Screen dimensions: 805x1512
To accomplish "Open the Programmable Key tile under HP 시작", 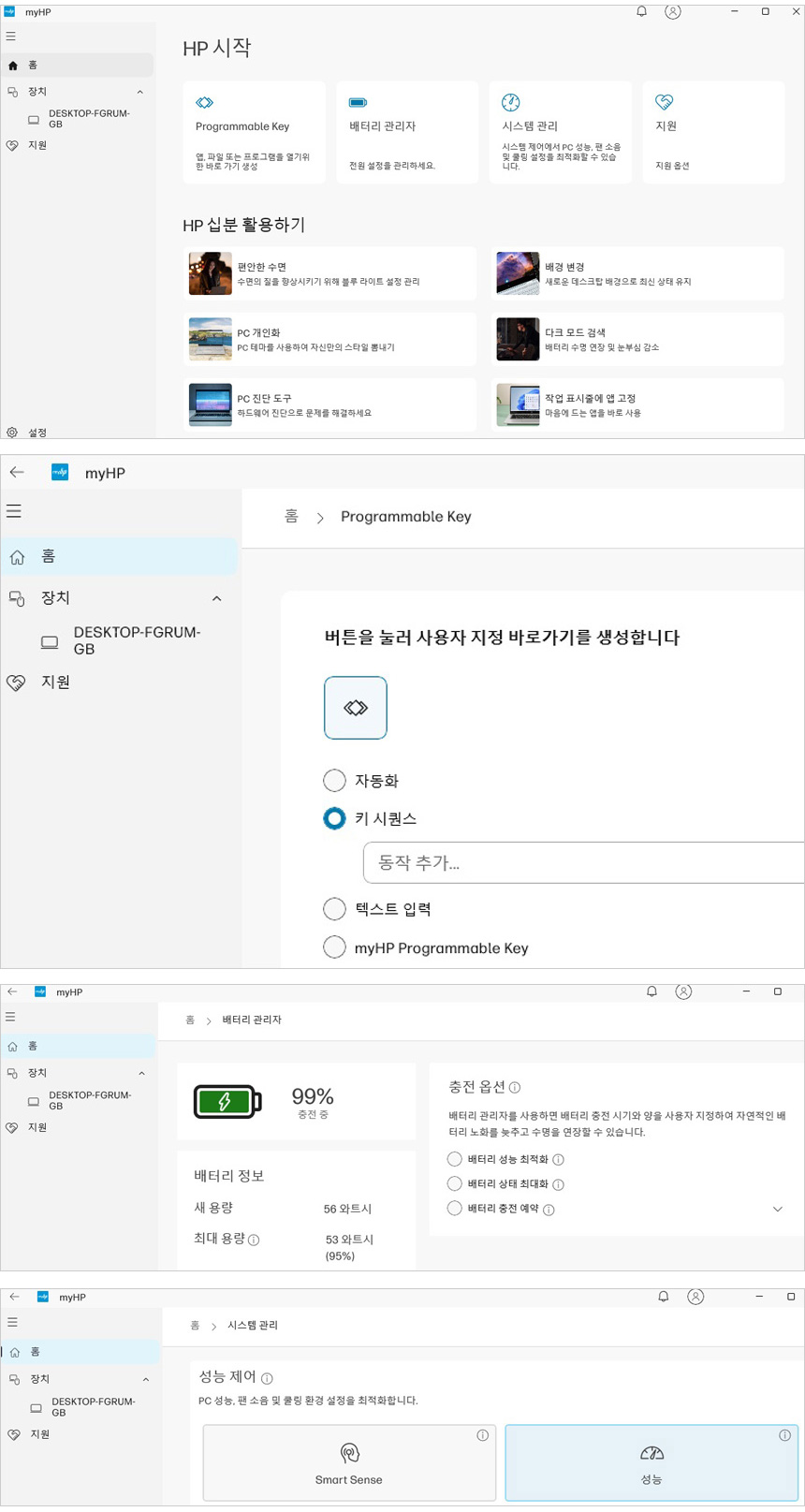I will 254,132.
